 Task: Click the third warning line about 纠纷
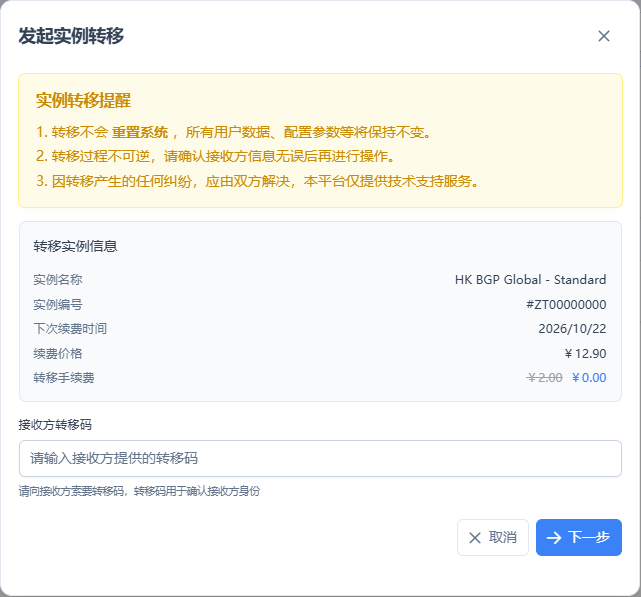pyautogui.click(x=264, y=181)
